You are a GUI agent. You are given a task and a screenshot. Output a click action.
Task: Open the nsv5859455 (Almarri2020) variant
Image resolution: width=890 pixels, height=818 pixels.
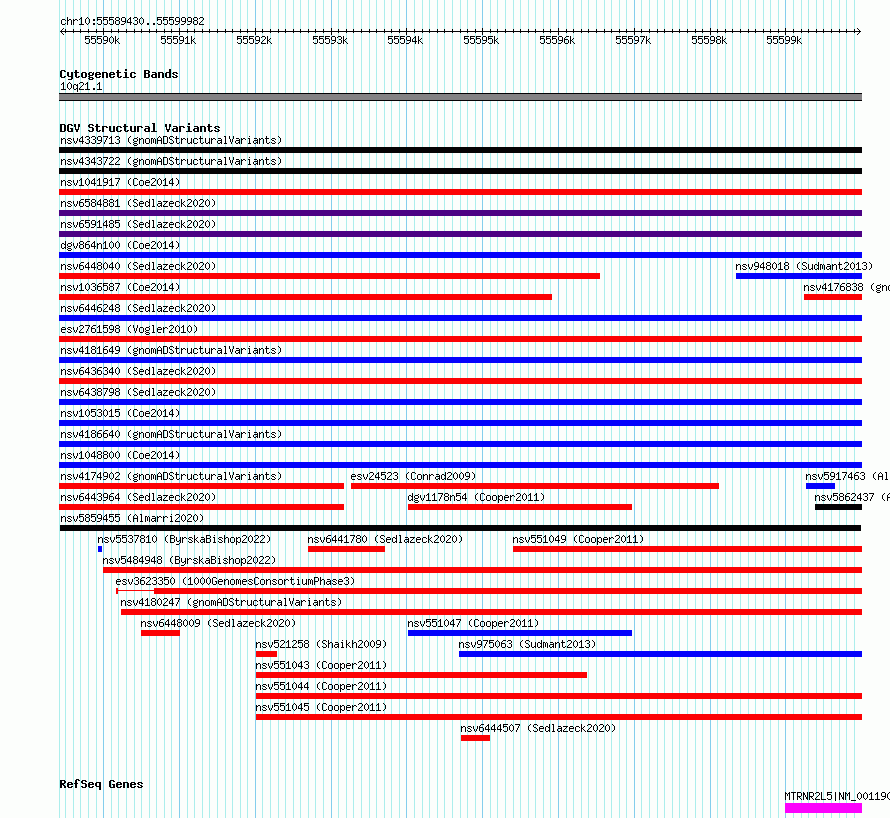[132, 518]
